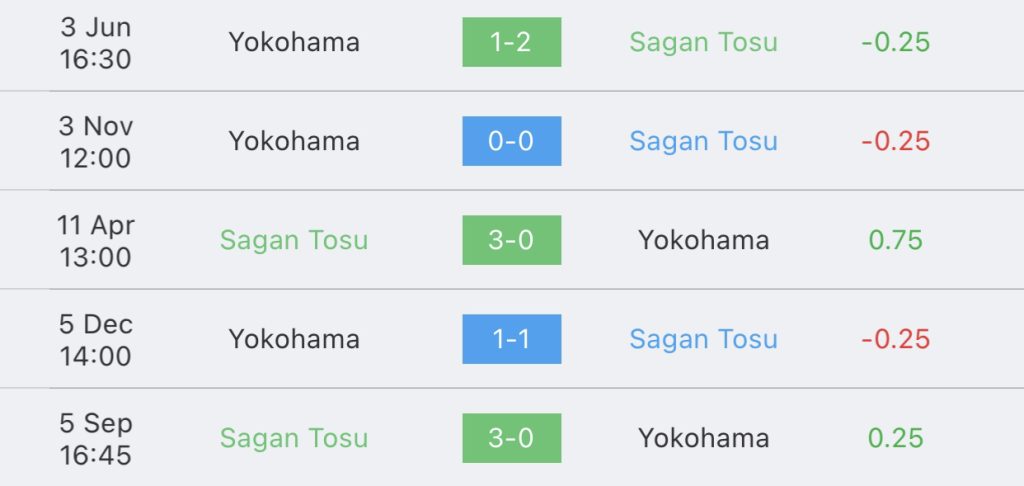Viewport: 1024px width, 486px height.
Task: Open Yokohama home team in 3 Nov match
Action: 294,141
